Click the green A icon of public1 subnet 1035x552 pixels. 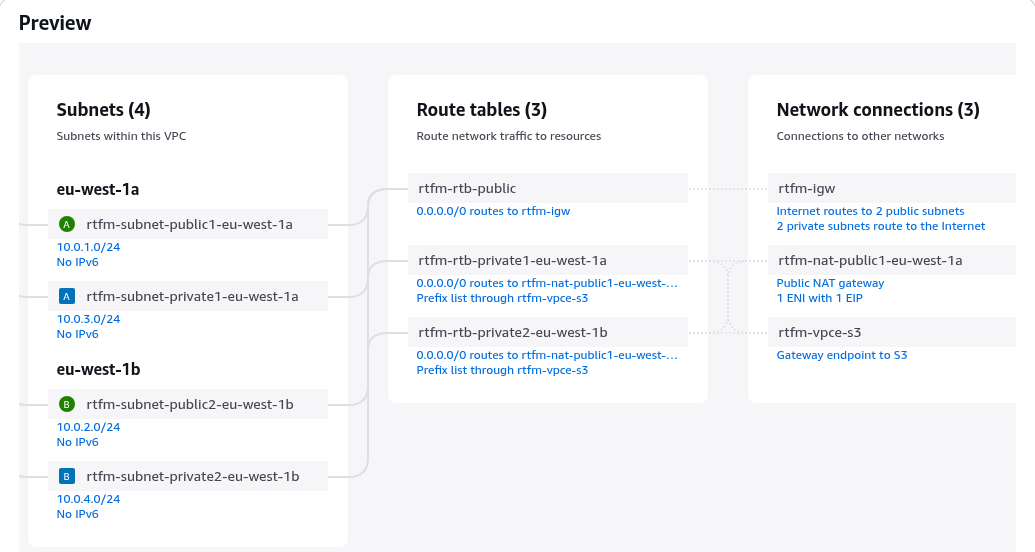click(x=67, y=224)
